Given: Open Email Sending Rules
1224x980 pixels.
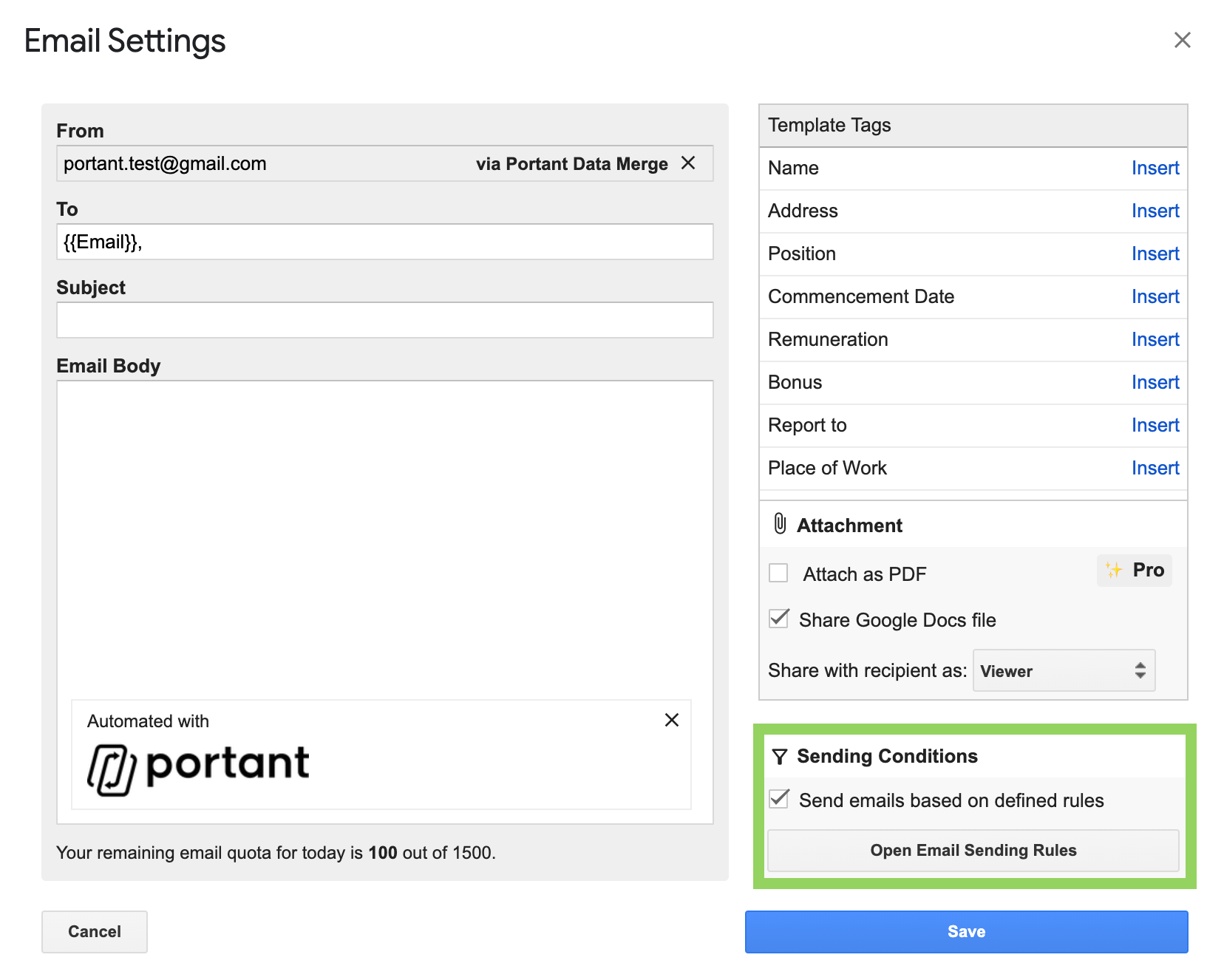Looking at the screenshot, I should (x=973, y=850).
